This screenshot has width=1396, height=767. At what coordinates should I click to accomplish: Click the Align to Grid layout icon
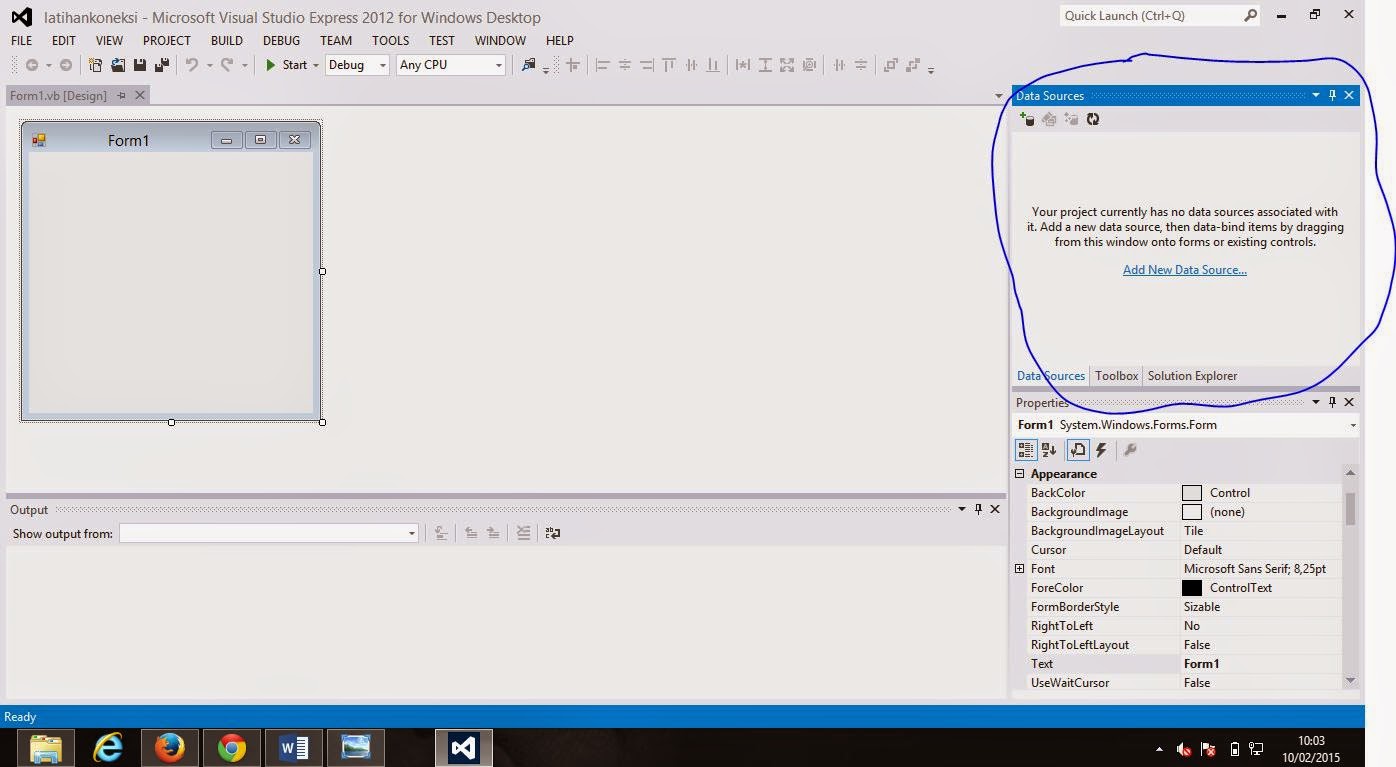pos(573,65)
